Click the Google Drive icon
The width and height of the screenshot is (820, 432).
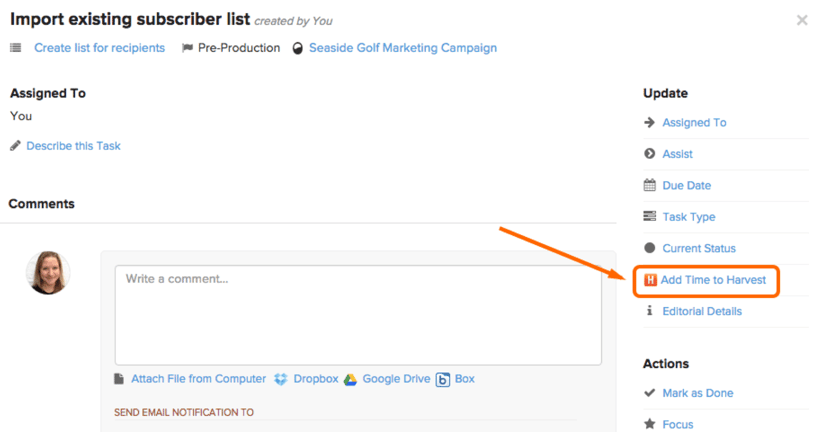351,379
